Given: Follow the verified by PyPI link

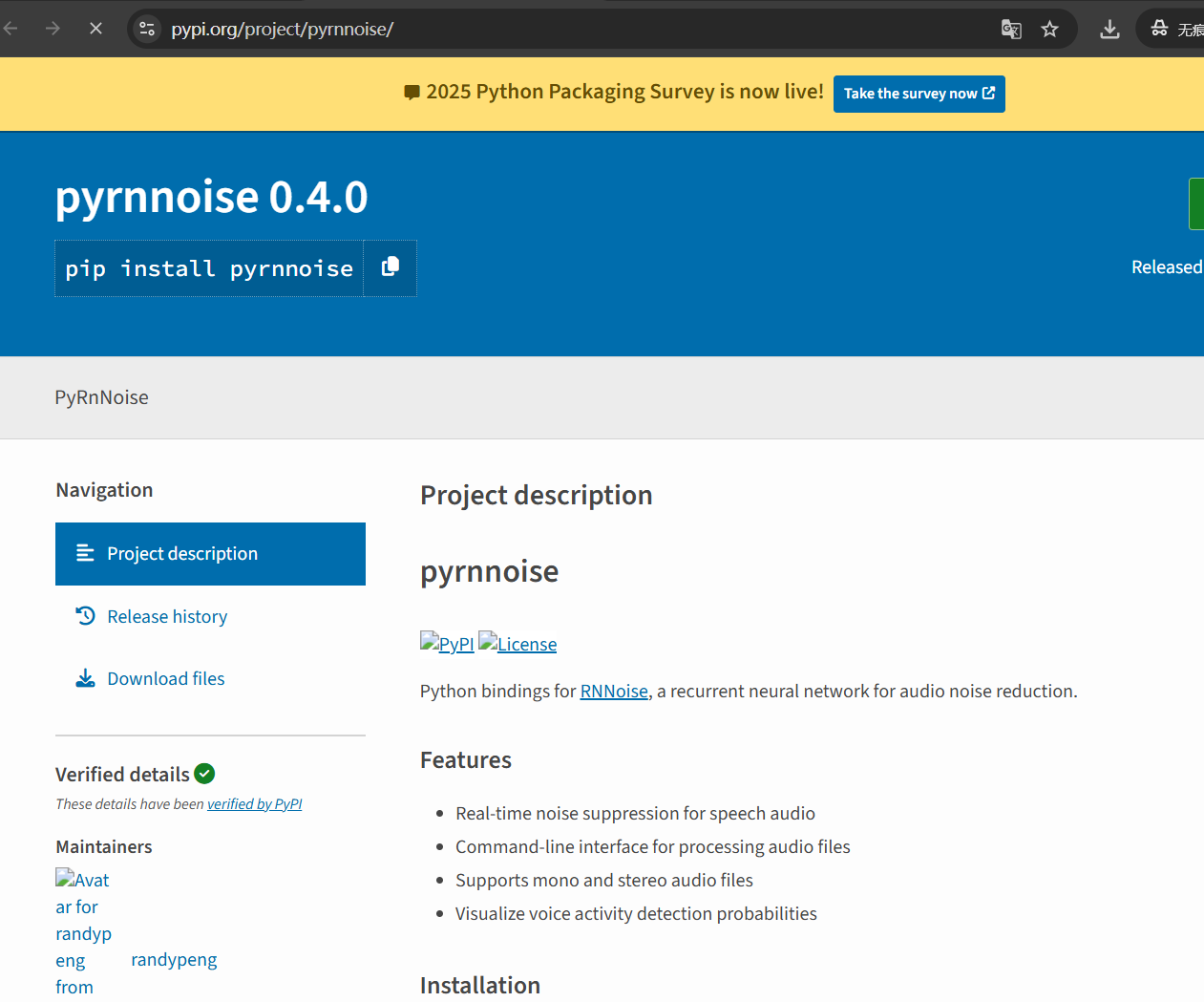Looking at the screenshot, I should 254,804.
